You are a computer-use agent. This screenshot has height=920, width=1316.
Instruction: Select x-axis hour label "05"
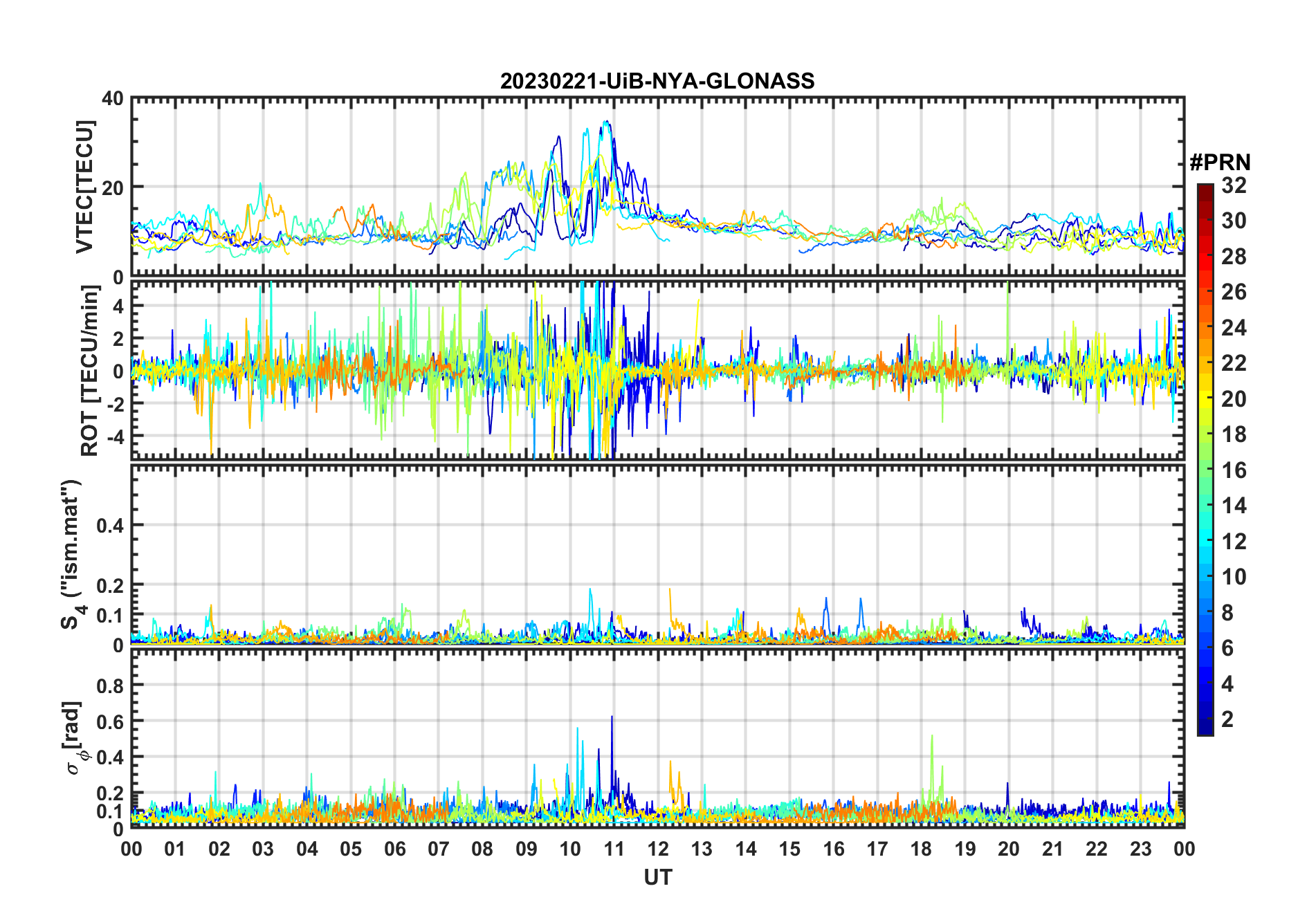[x=351, y=849]
